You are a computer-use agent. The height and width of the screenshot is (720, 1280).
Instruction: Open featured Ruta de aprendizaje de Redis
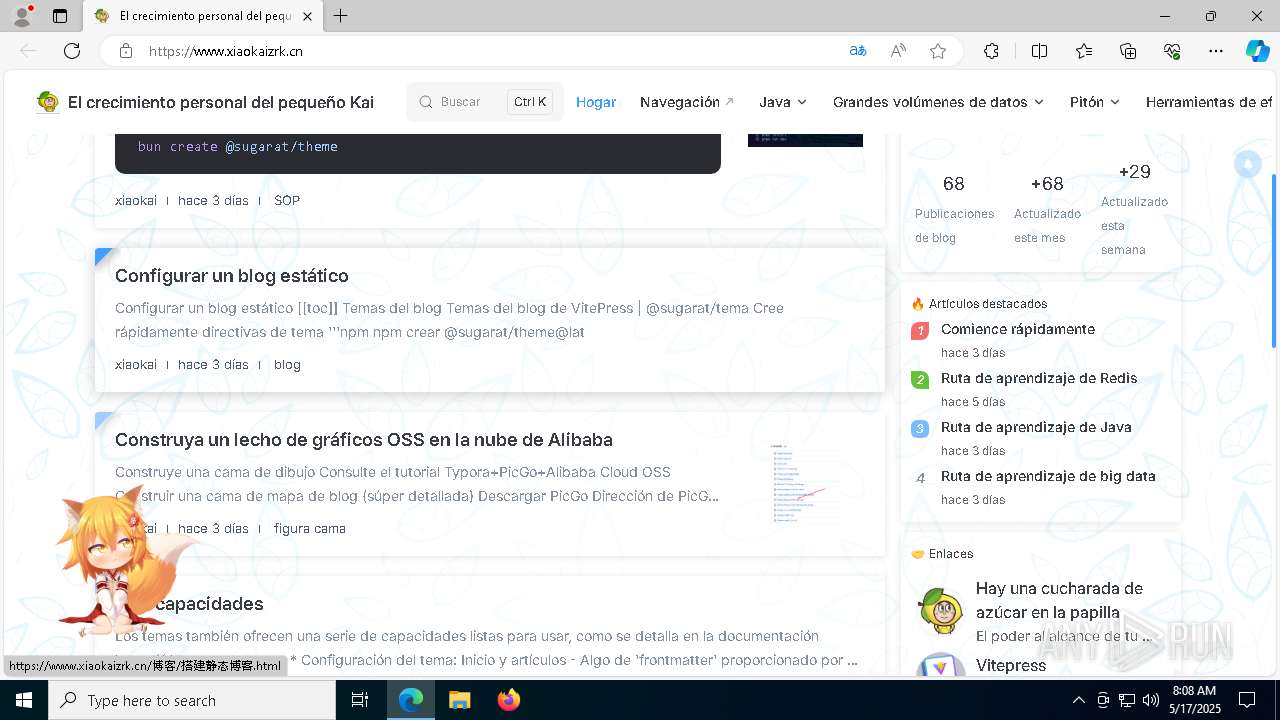1039,378
